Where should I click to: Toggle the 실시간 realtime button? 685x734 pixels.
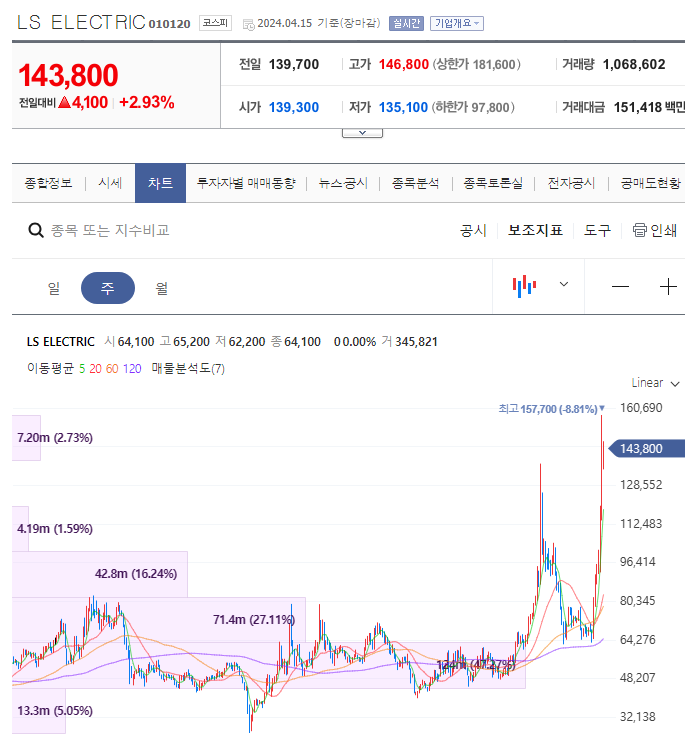pos(406,23)
